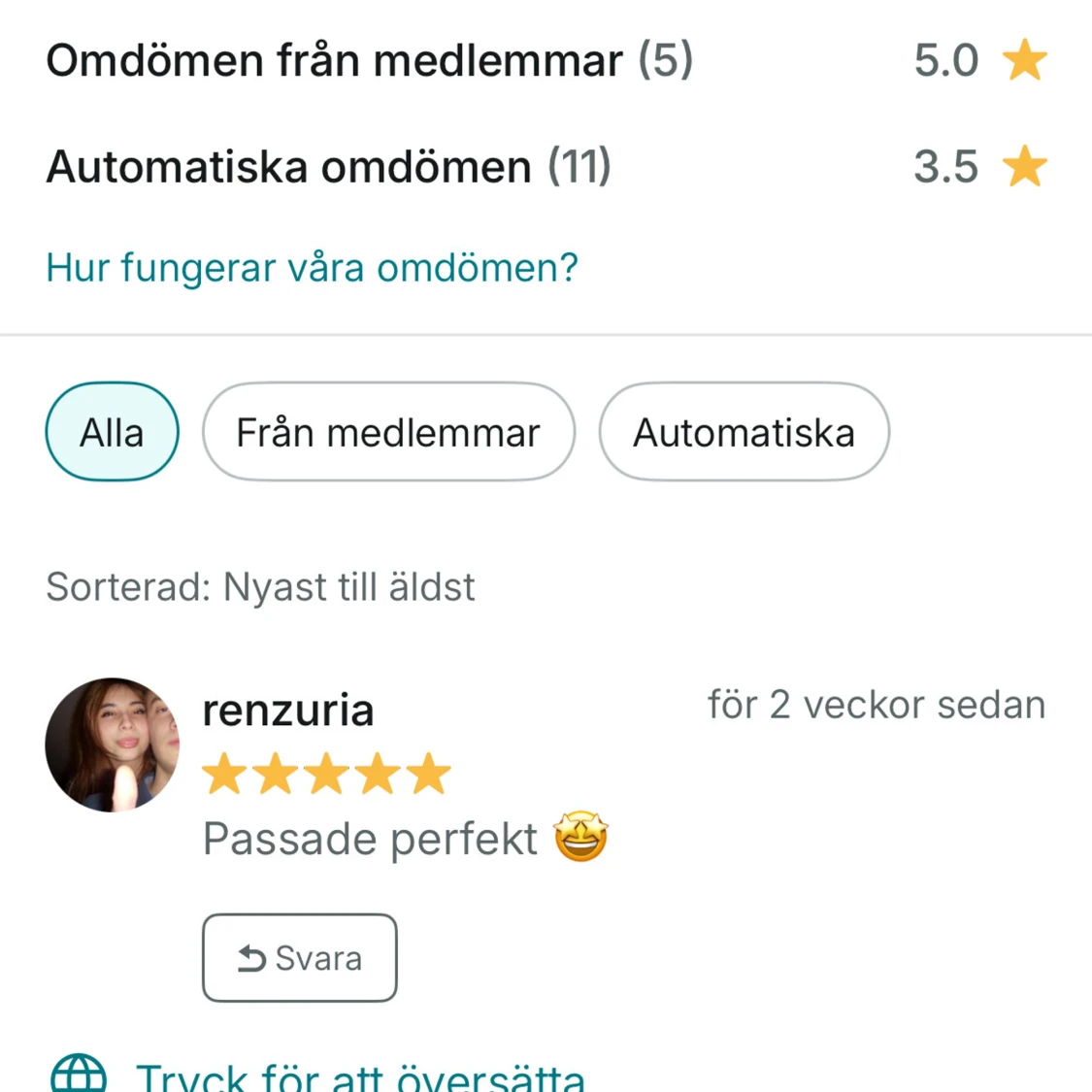
Task: Click the star-struck emoji in the review
Action: (x=580, y=838)
